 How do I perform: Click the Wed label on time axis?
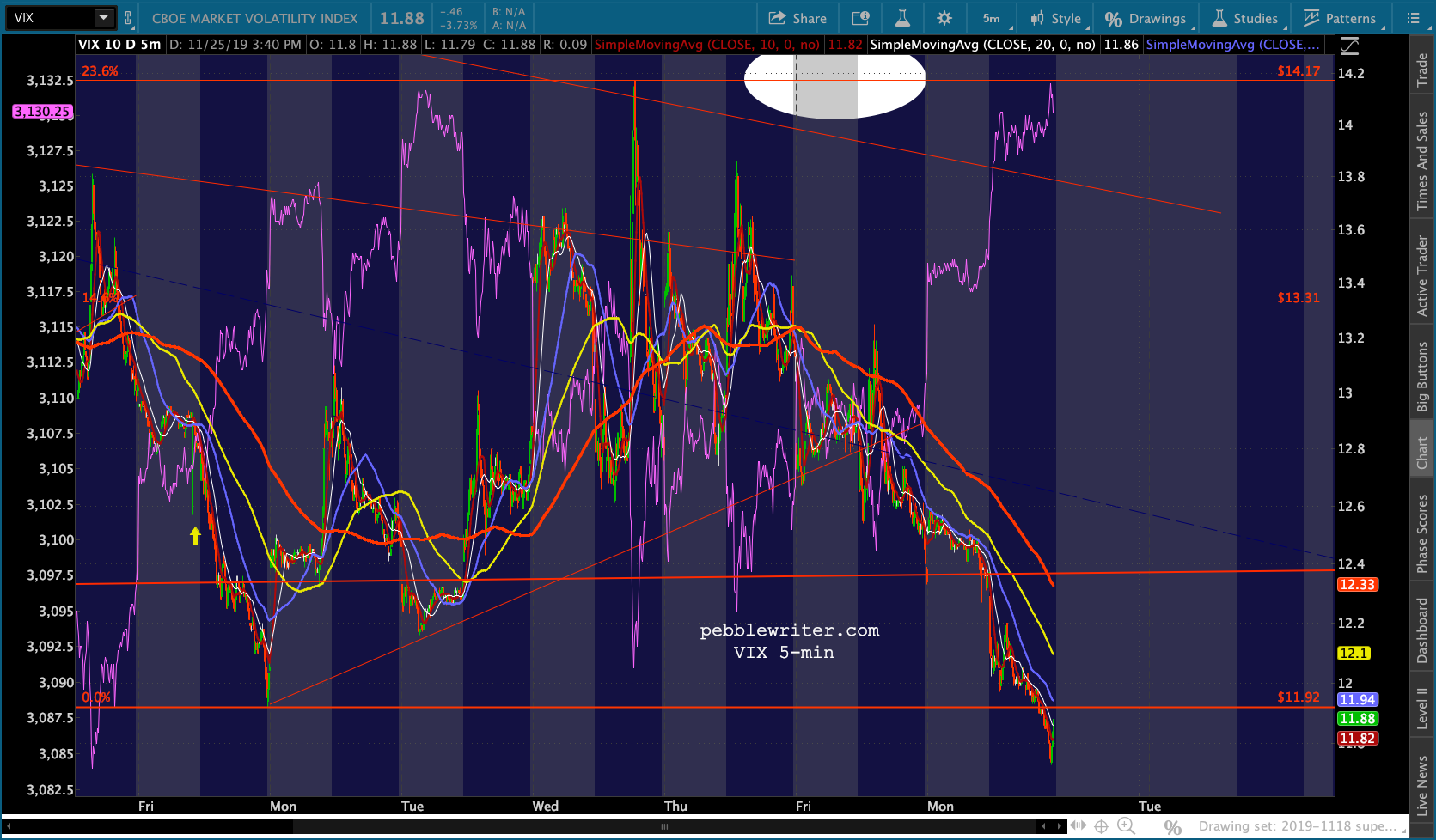click(x=546, y=807)
